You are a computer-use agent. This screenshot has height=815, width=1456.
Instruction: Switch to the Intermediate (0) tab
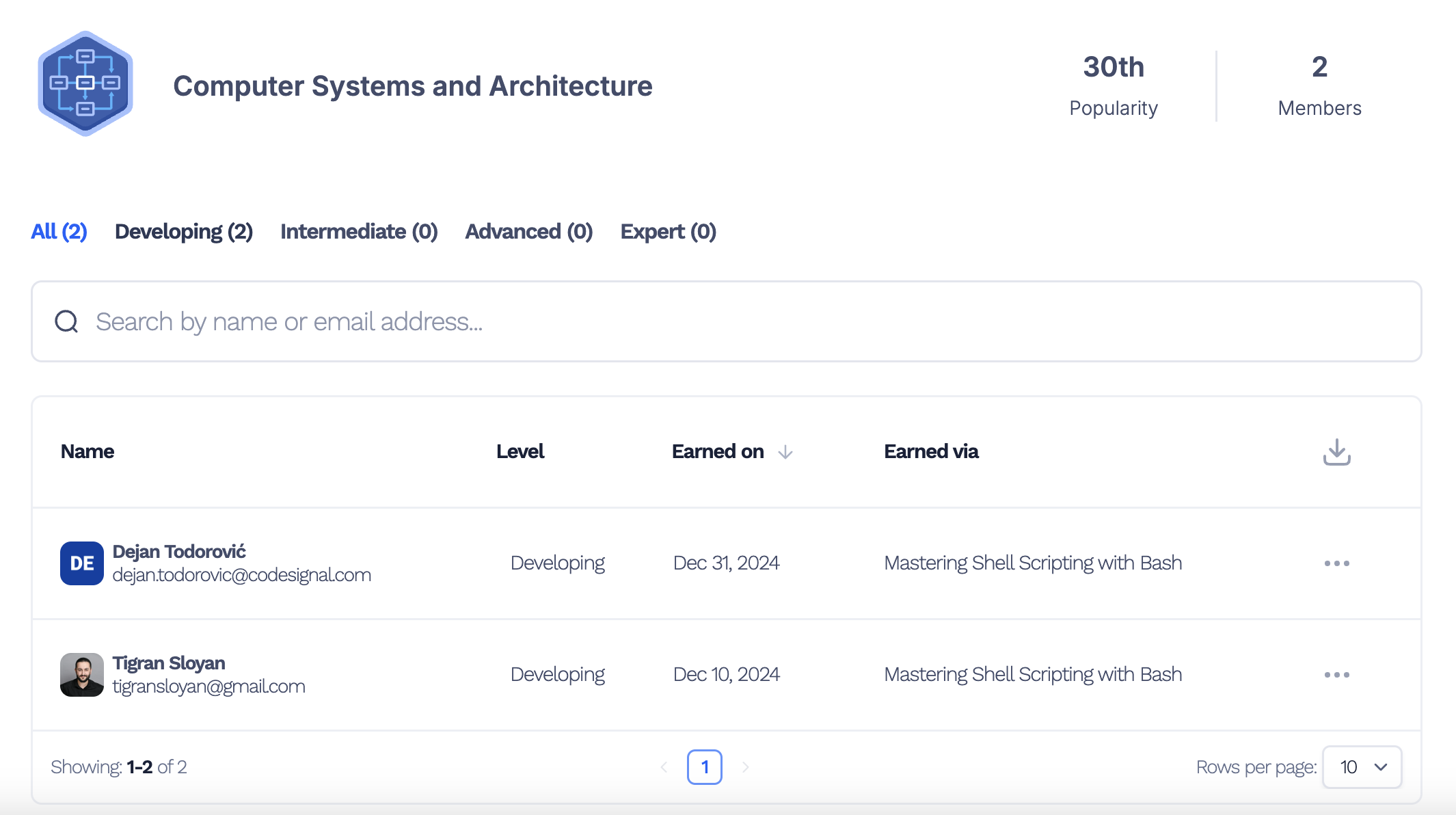[359, 232]
